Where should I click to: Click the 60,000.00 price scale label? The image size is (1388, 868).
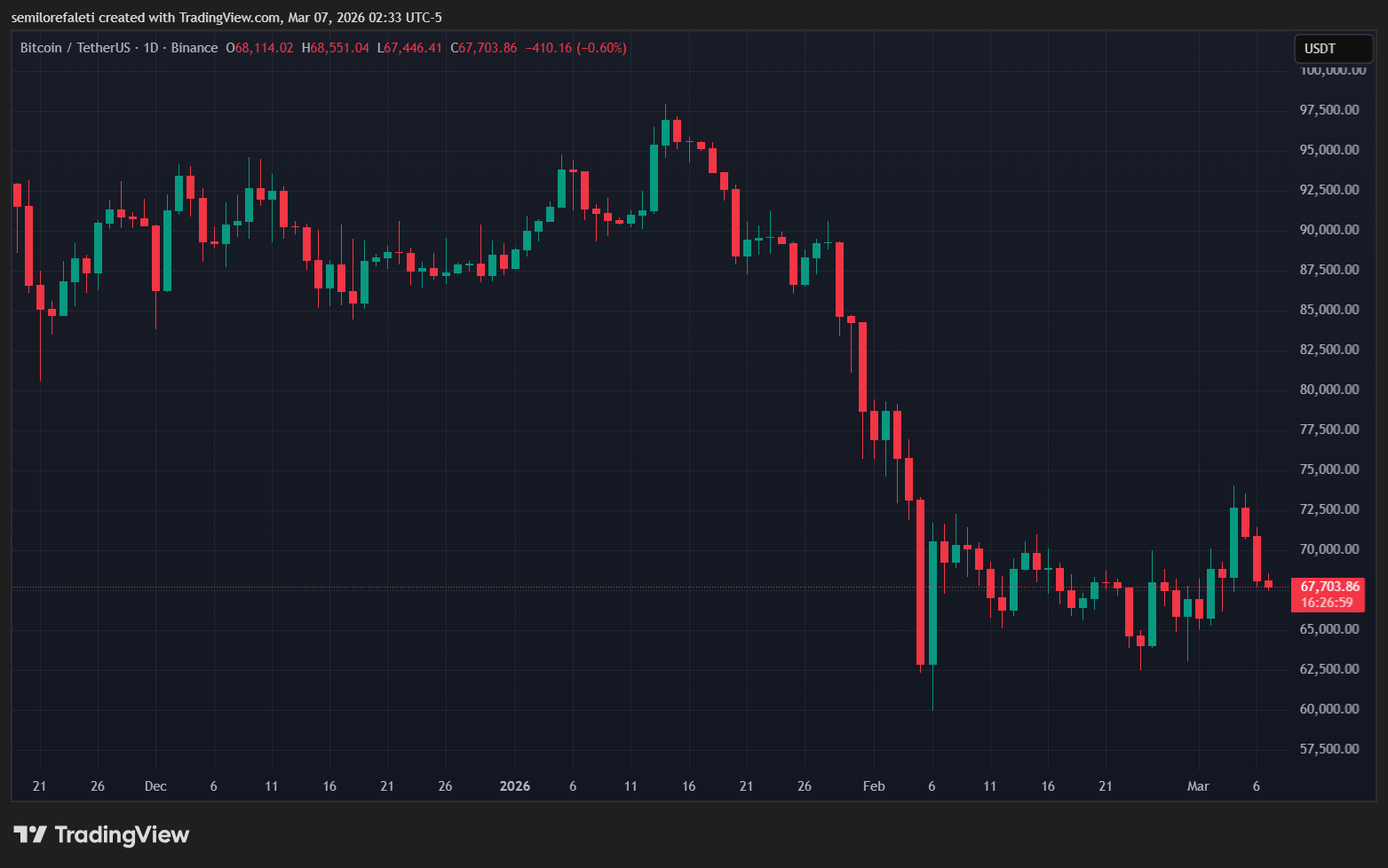click(1329, 708)
